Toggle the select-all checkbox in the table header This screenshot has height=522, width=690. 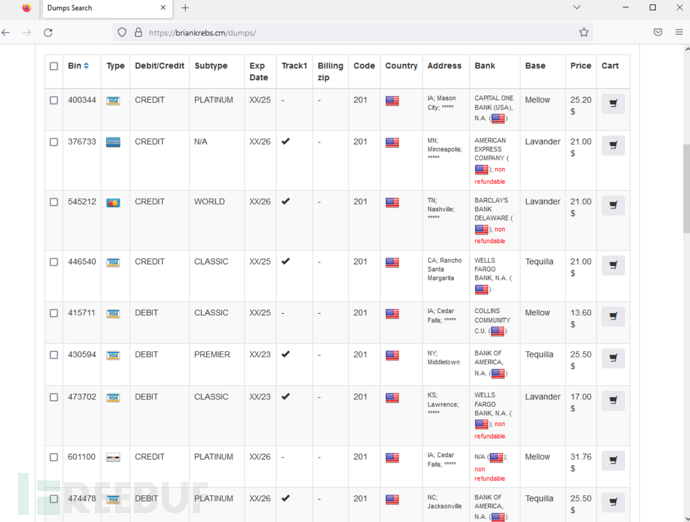click(54, 66)
